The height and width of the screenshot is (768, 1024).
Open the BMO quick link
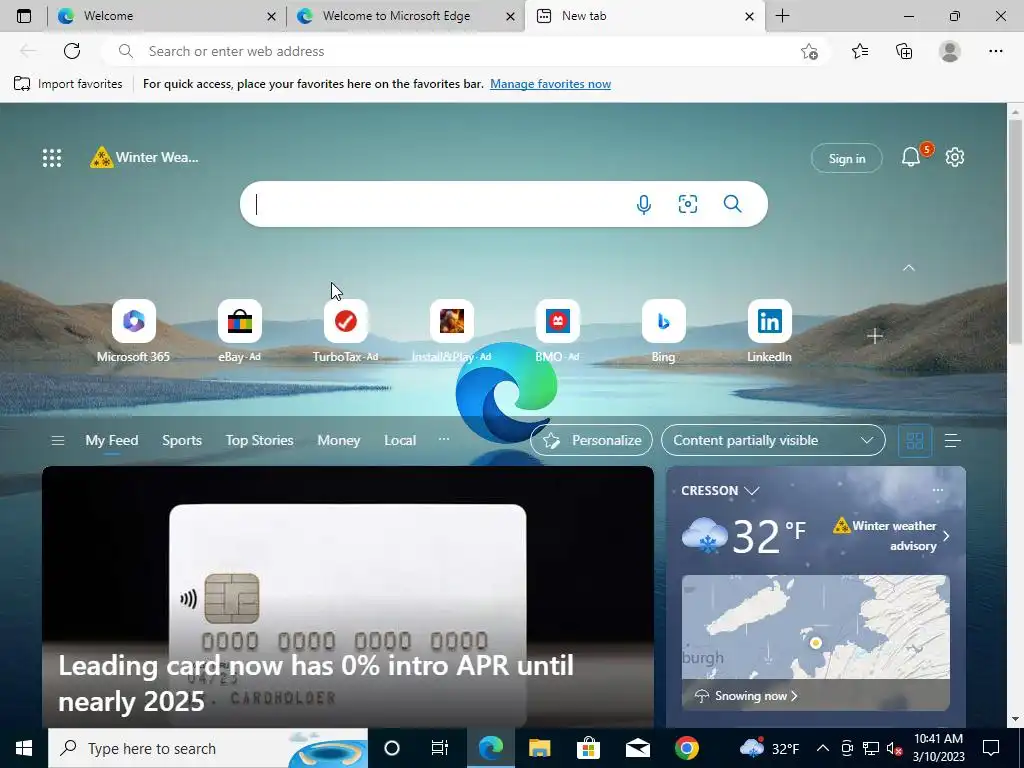[557, 331]
